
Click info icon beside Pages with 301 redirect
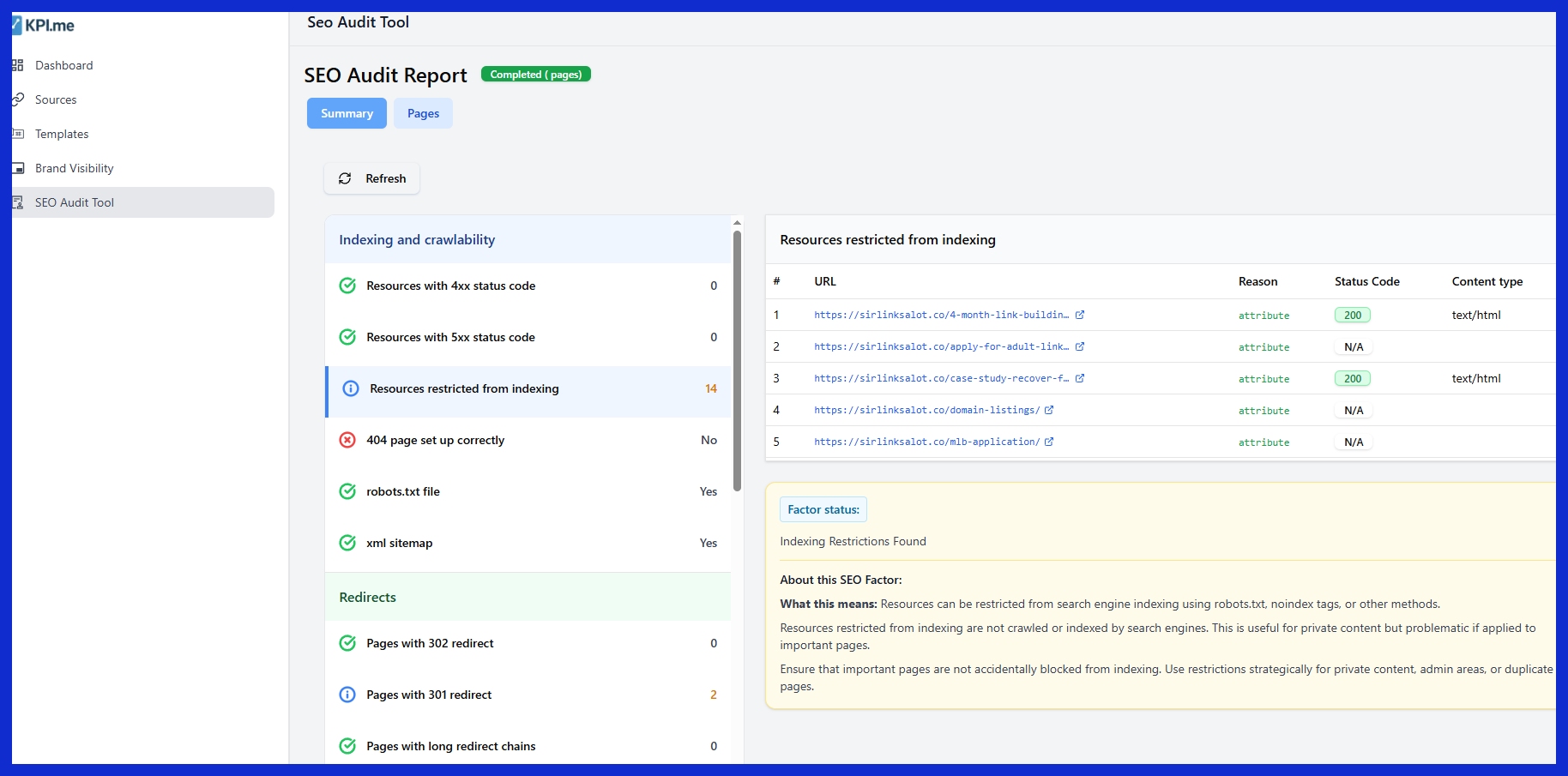[347, 695]
